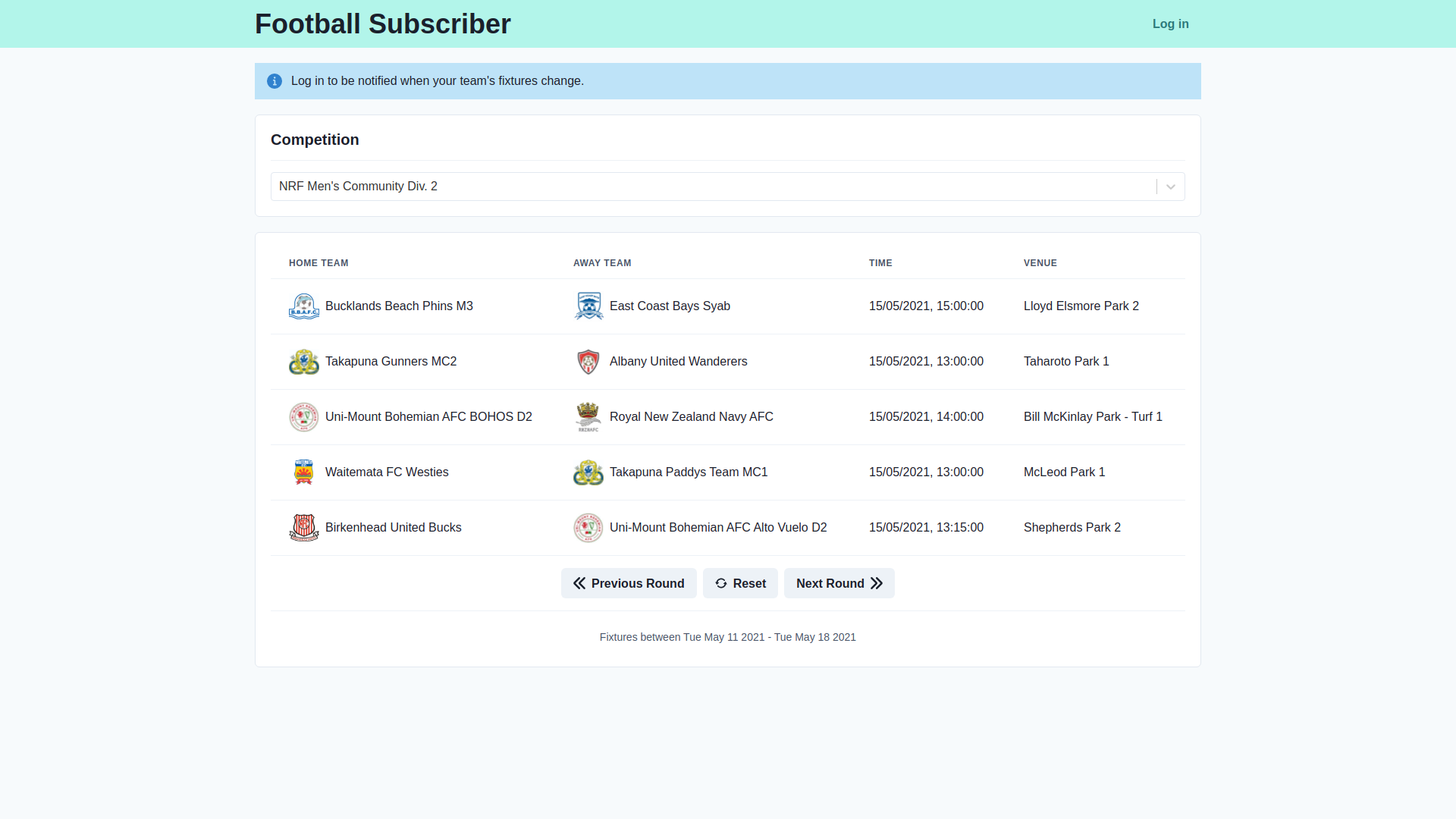
Task: Reset the fixtures view
Action: click(x=740, y=583)
